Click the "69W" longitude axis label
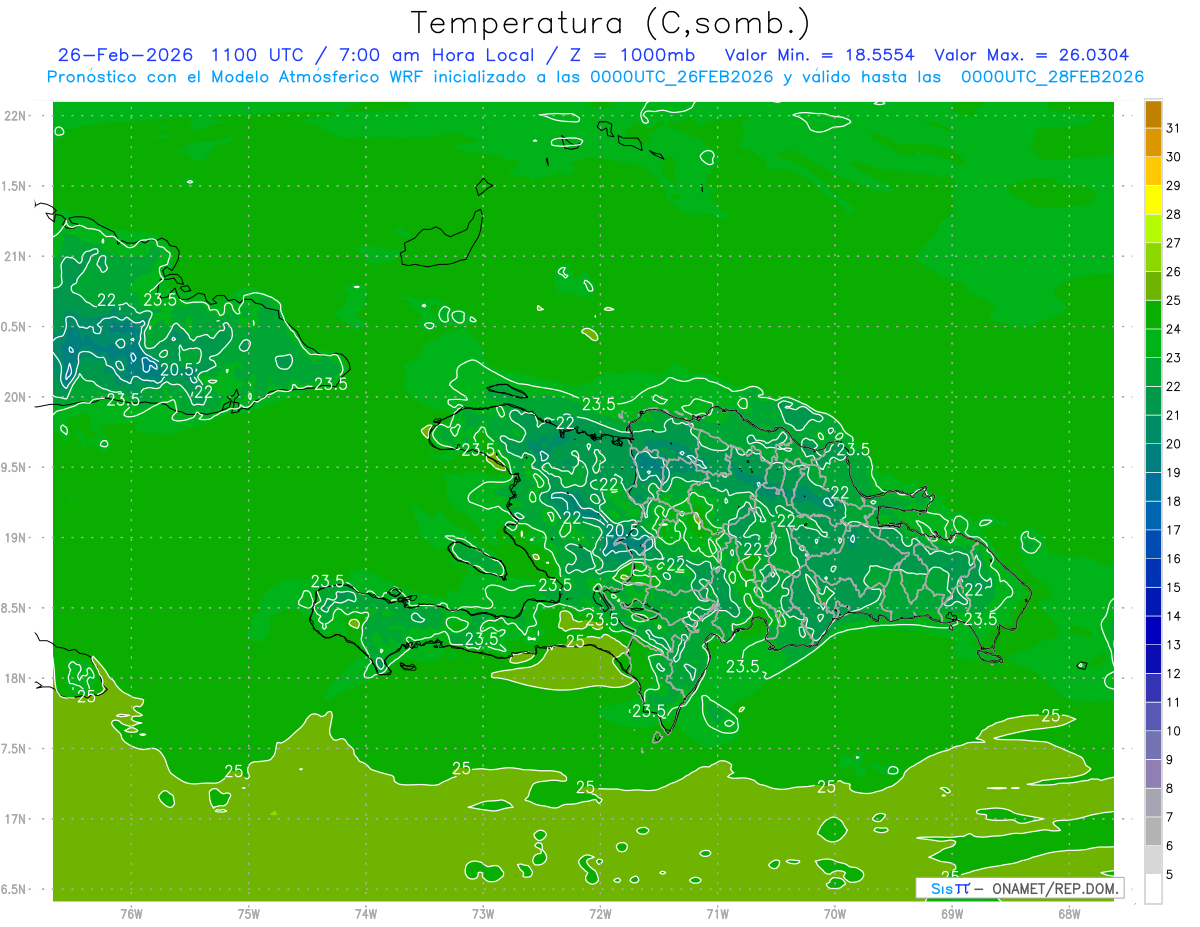The image size is (1200, 927). (952, 913)
